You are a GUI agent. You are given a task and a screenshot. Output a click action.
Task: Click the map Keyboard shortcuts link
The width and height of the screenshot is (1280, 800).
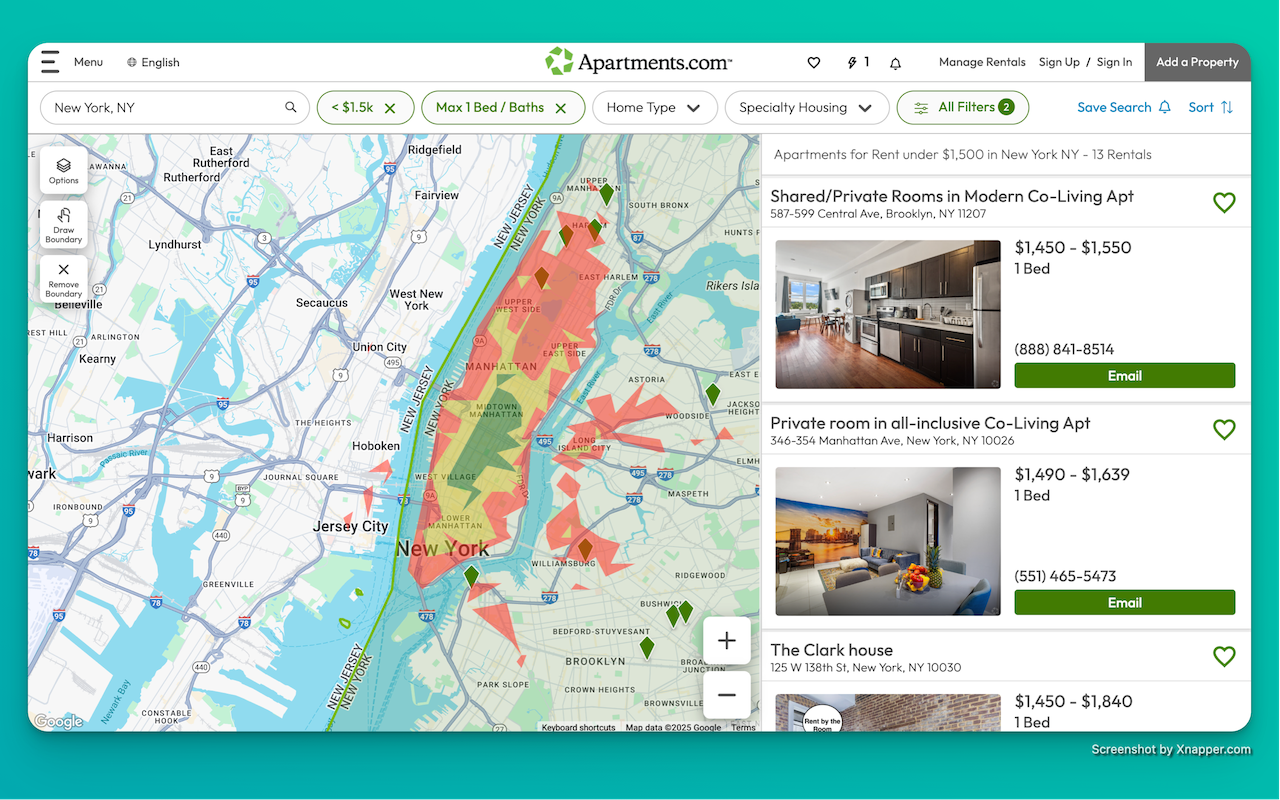(x=578, y=728)
